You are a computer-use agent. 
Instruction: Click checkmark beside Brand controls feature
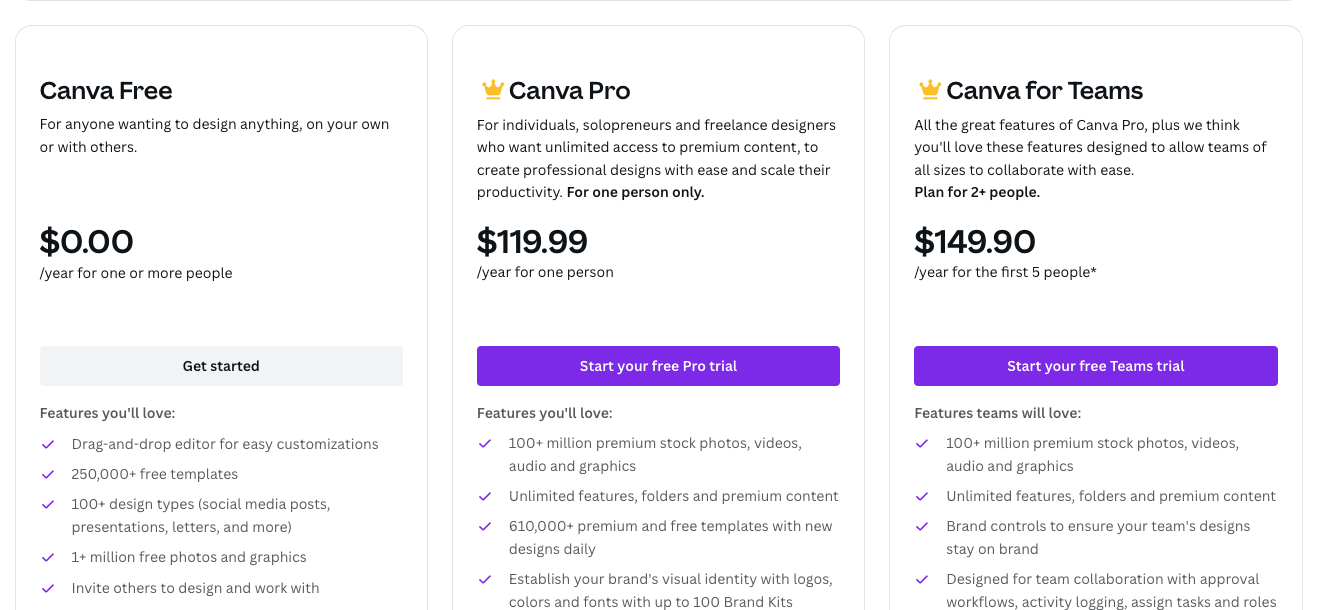[922, 526]
